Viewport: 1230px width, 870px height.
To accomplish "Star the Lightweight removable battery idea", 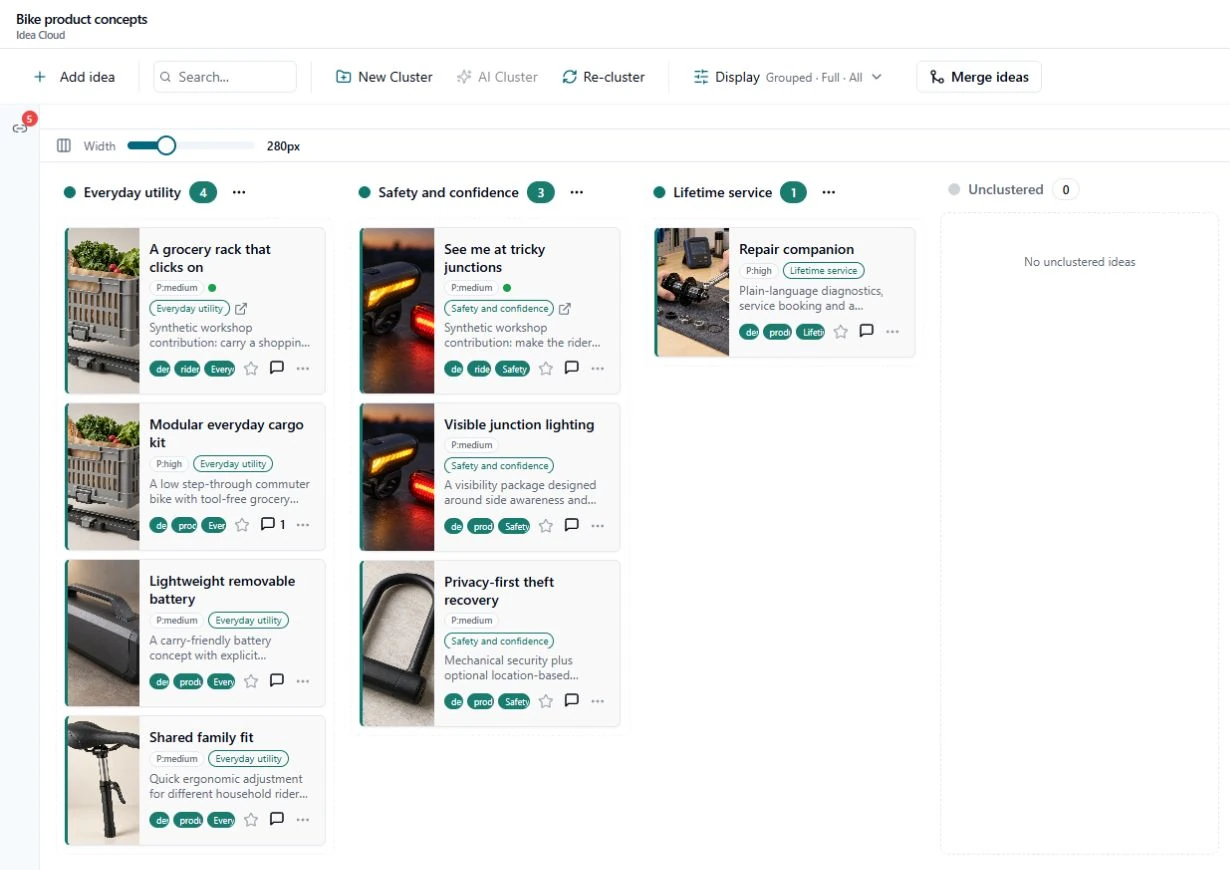I will [251, 681].
